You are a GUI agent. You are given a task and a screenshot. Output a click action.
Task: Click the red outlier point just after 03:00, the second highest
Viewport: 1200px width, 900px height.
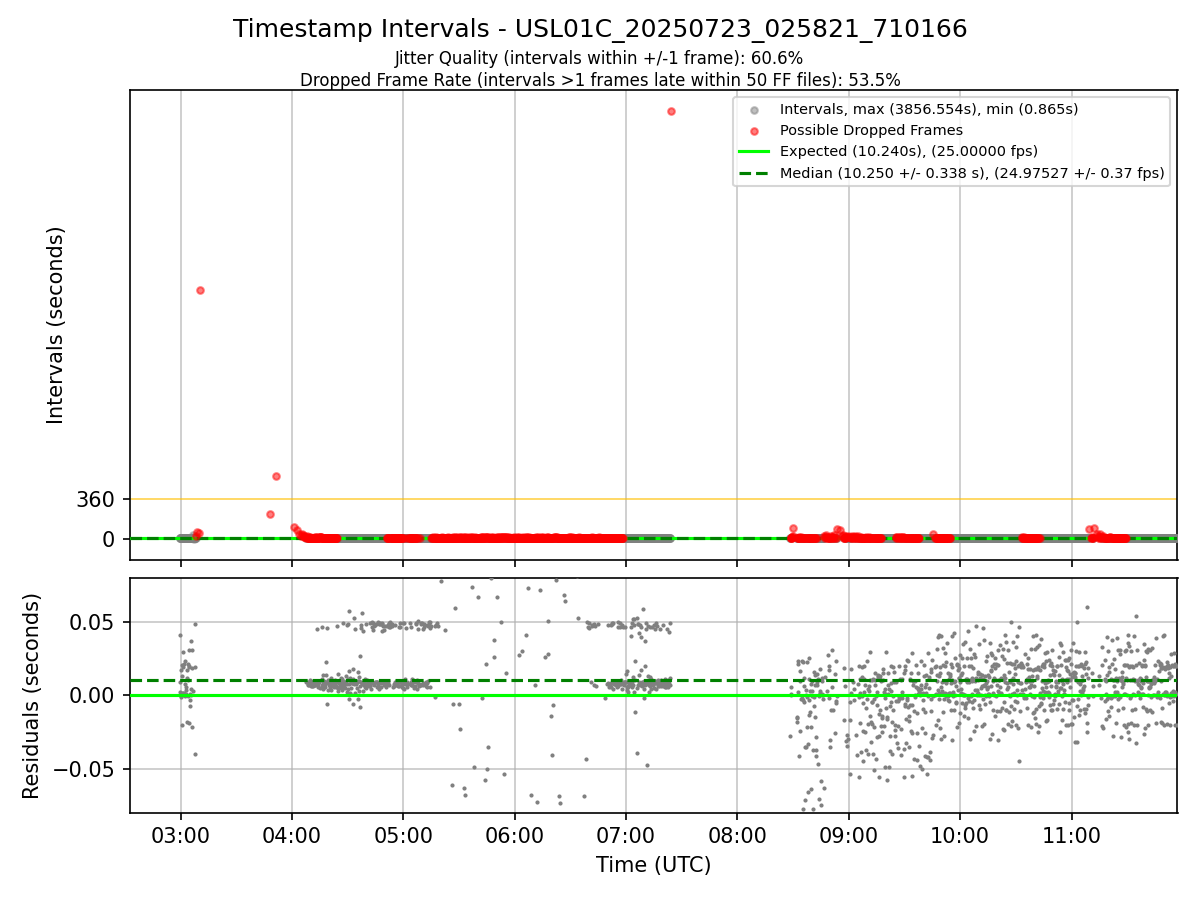click(x=200, y=290)
